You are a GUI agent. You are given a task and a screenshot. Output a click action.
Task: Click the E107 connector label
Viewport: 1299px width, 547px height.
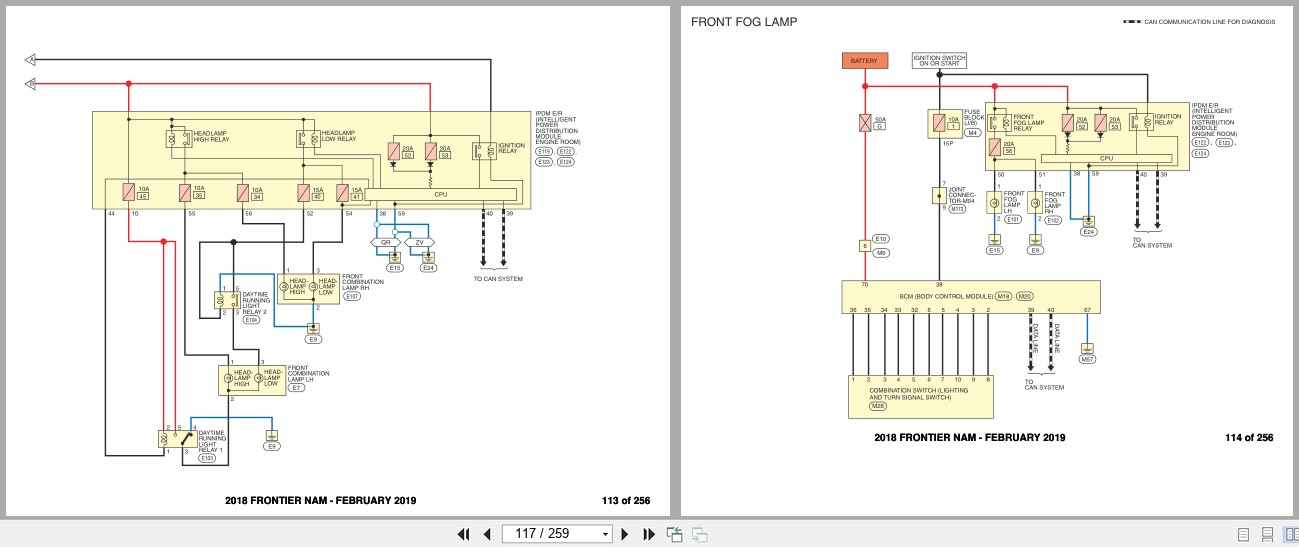(352, 296)
